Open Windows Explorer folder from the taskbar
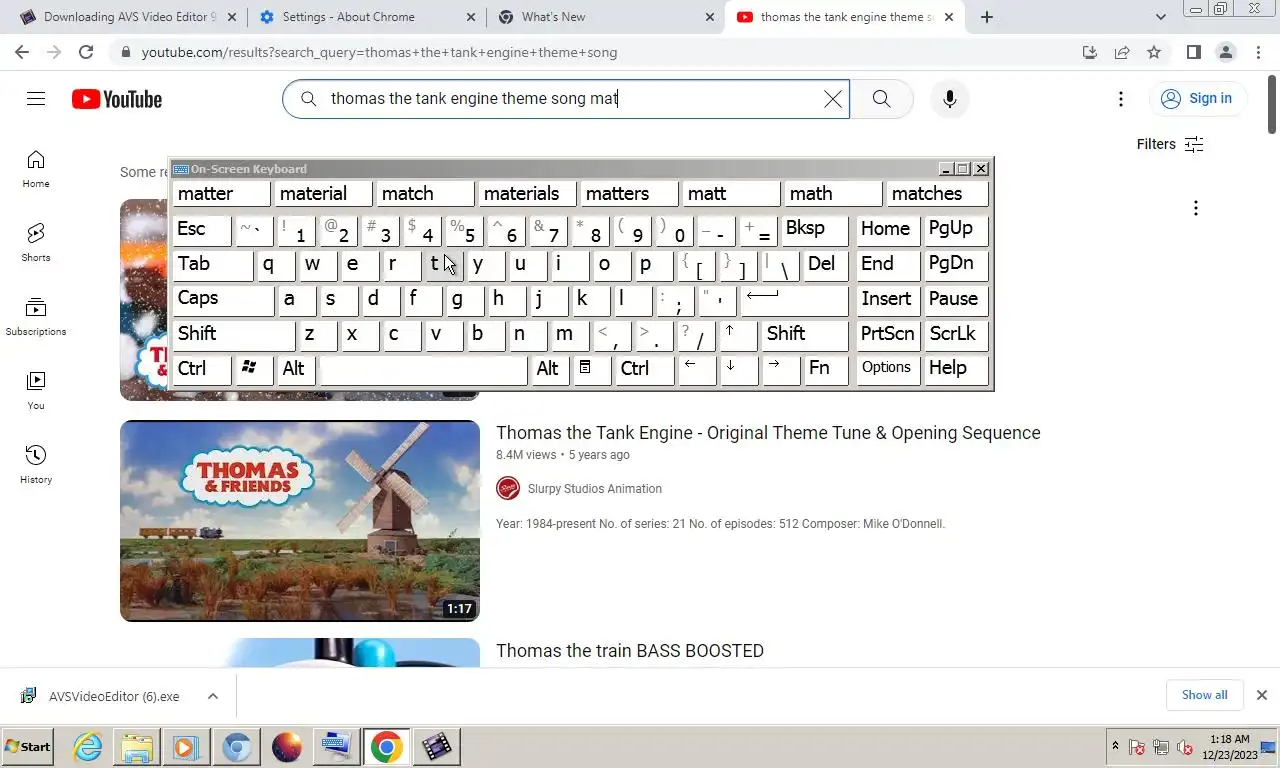Viewport: 1280px width, 768px height. tap(137, 747)
